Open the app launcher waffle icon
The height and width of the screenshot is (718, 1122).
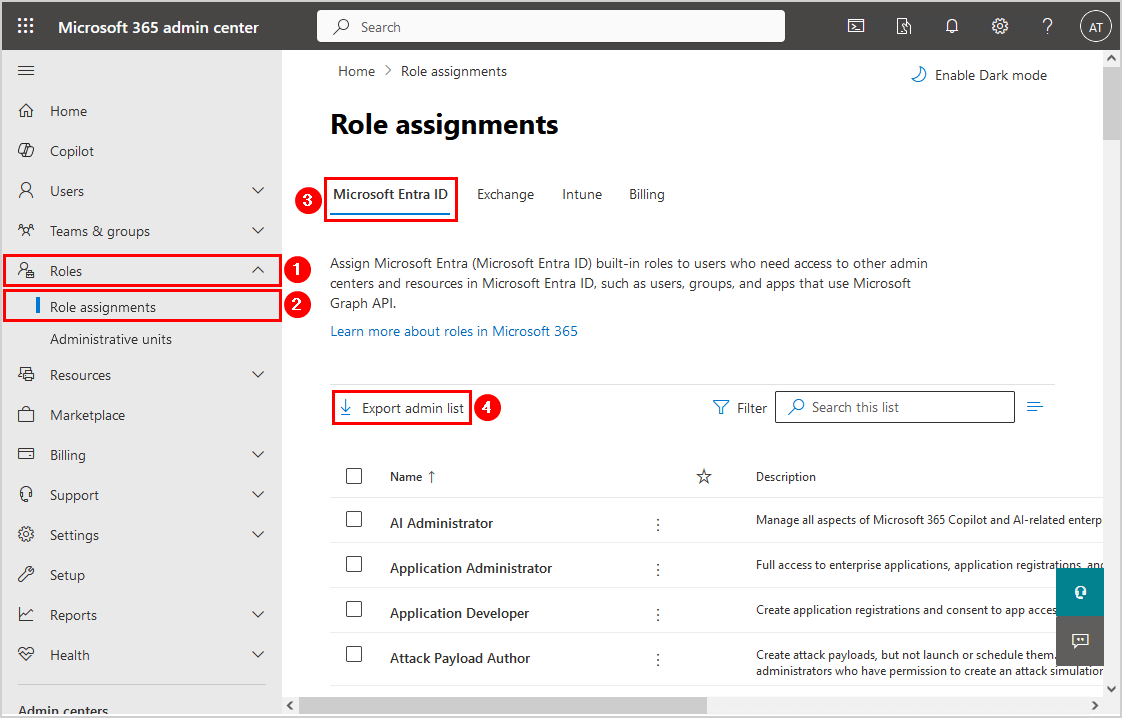point(26,27)
